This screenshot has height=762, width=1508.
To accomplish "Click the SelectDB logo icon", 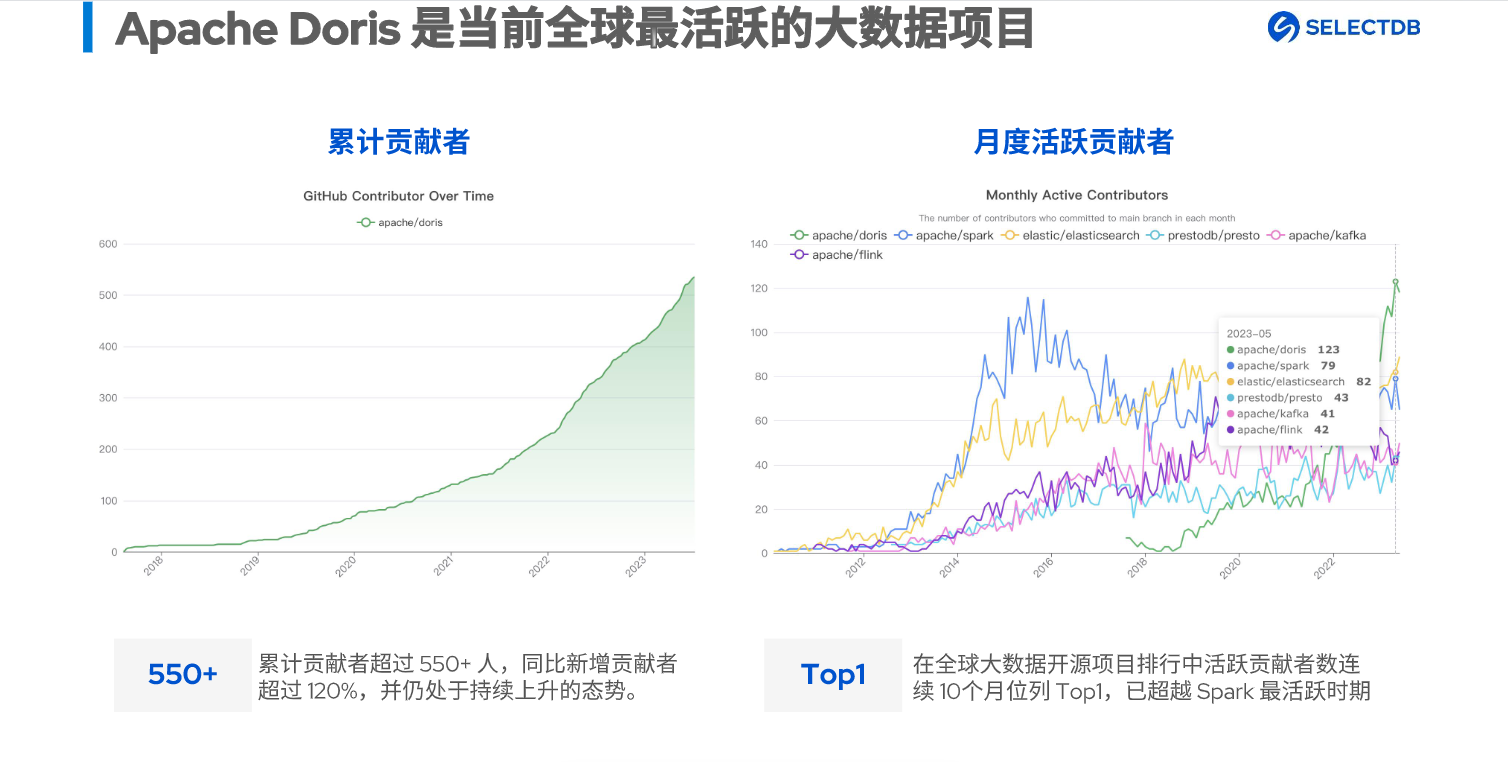I will click(1283, 28).
